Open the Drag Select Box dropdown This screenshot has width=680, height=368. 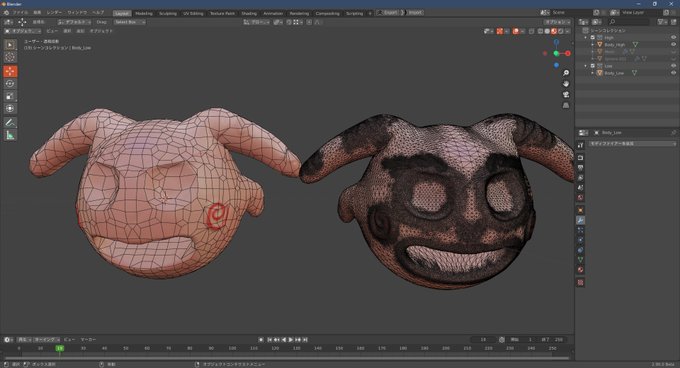coord(129,22)
